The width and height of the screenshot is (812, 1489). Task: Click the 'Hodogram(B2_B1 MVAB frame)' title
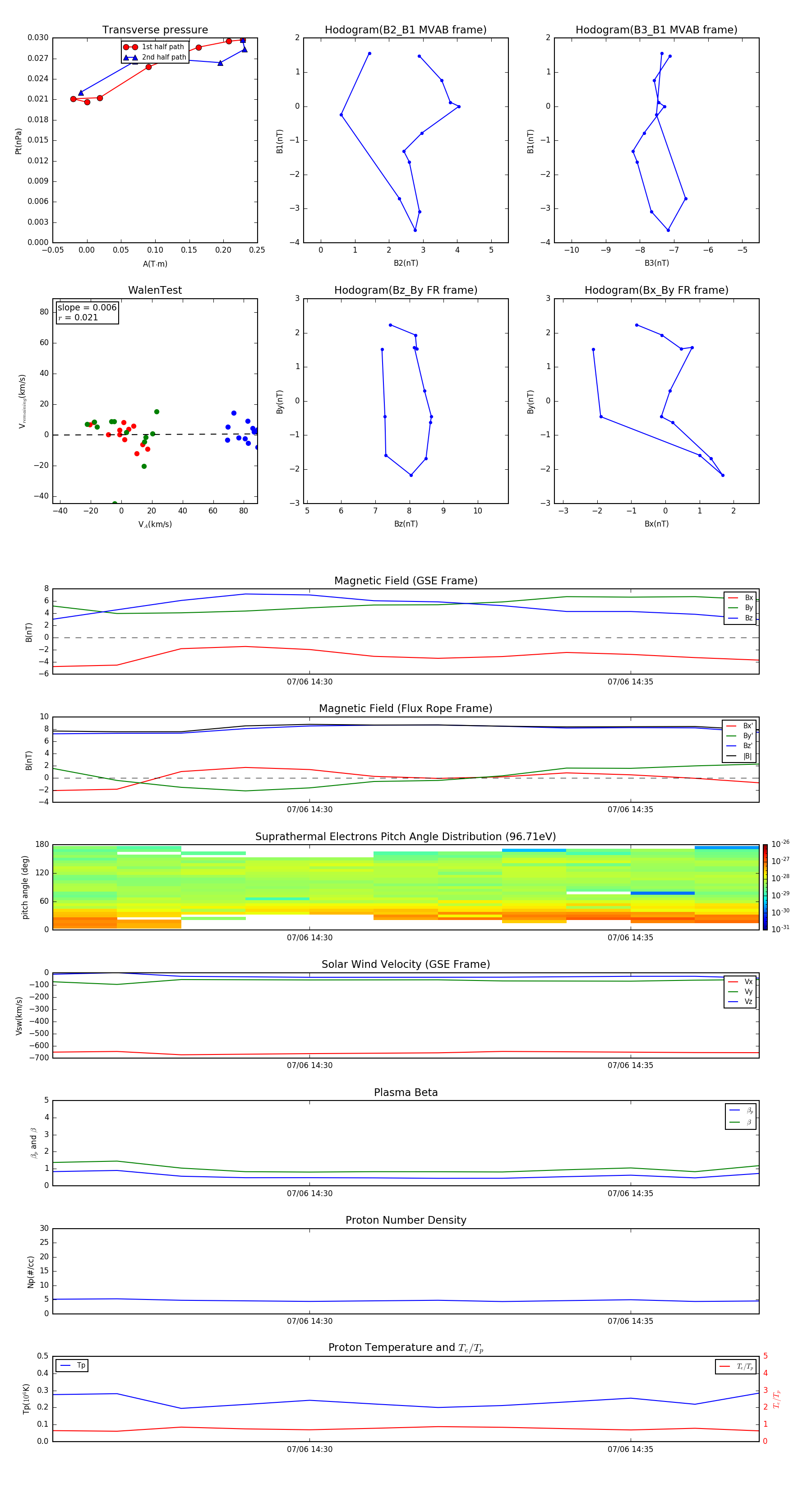tap(406, 30)
